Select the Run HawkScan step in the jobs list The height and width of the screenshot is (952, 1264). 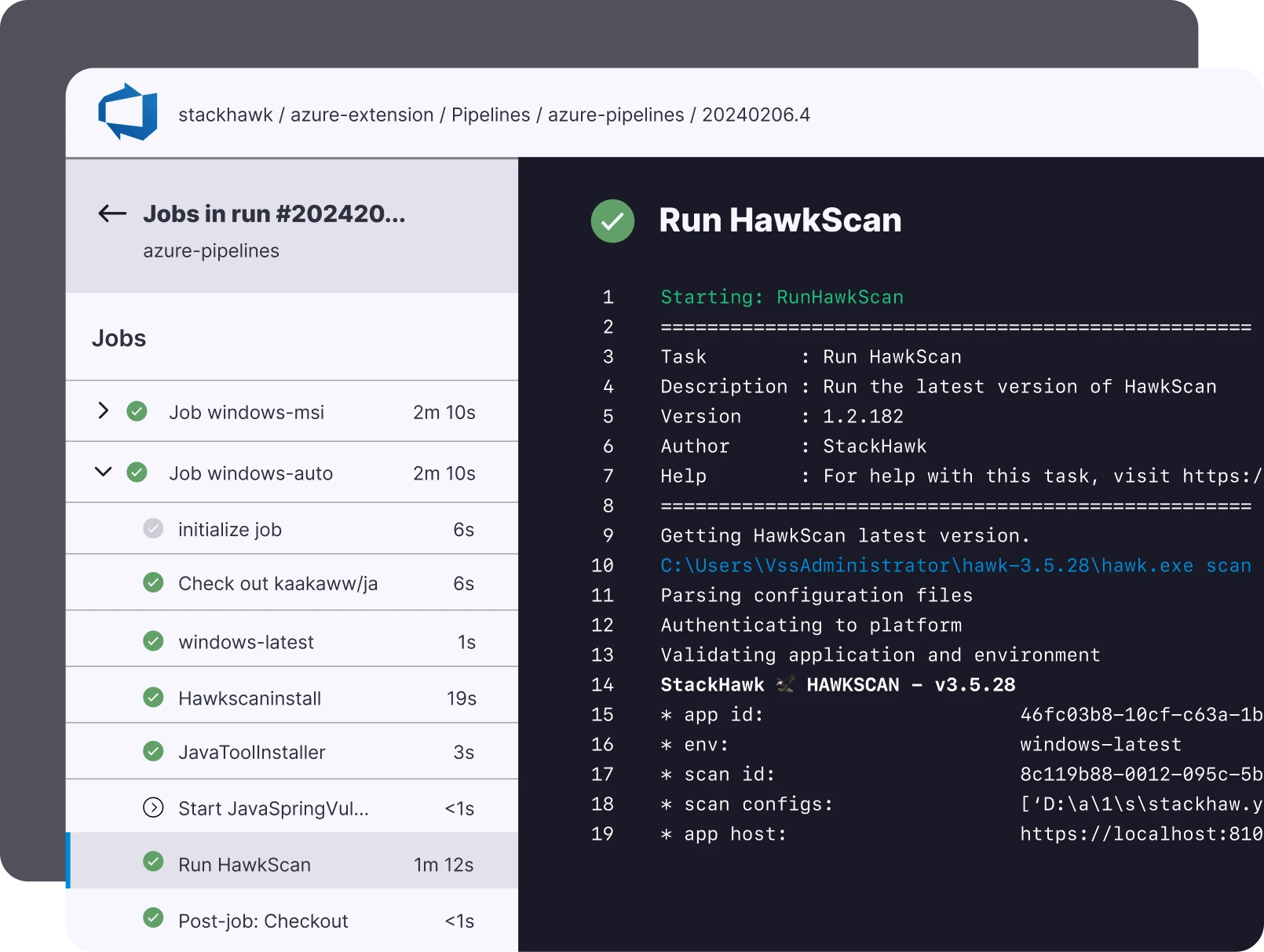pyautogui.click(x=244, y=863)
